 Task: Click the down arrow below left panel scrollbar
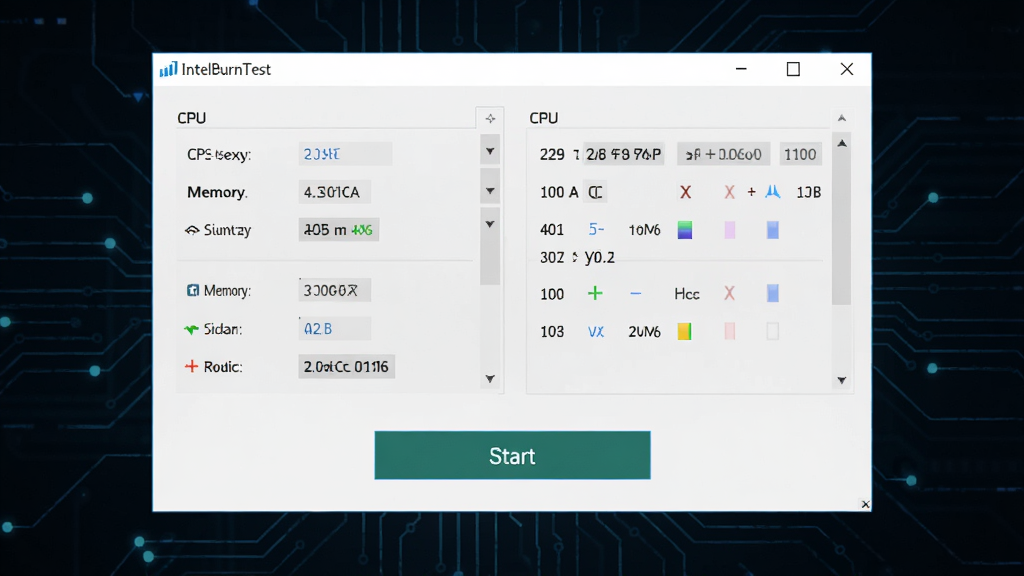[x=490, y=379]
